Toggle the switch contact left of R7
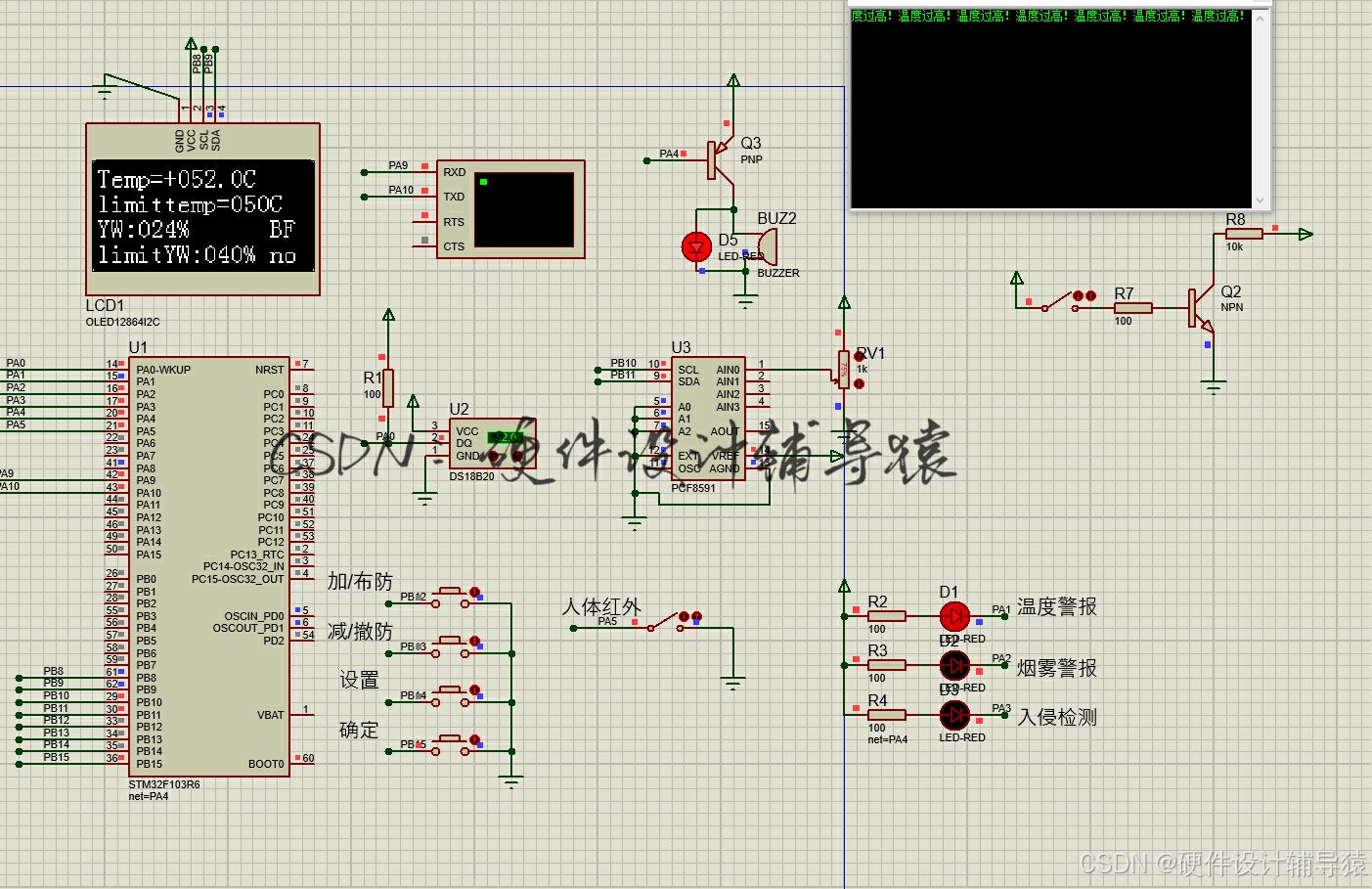Viewport: 1372px width, 889px height. point(1060,301)
